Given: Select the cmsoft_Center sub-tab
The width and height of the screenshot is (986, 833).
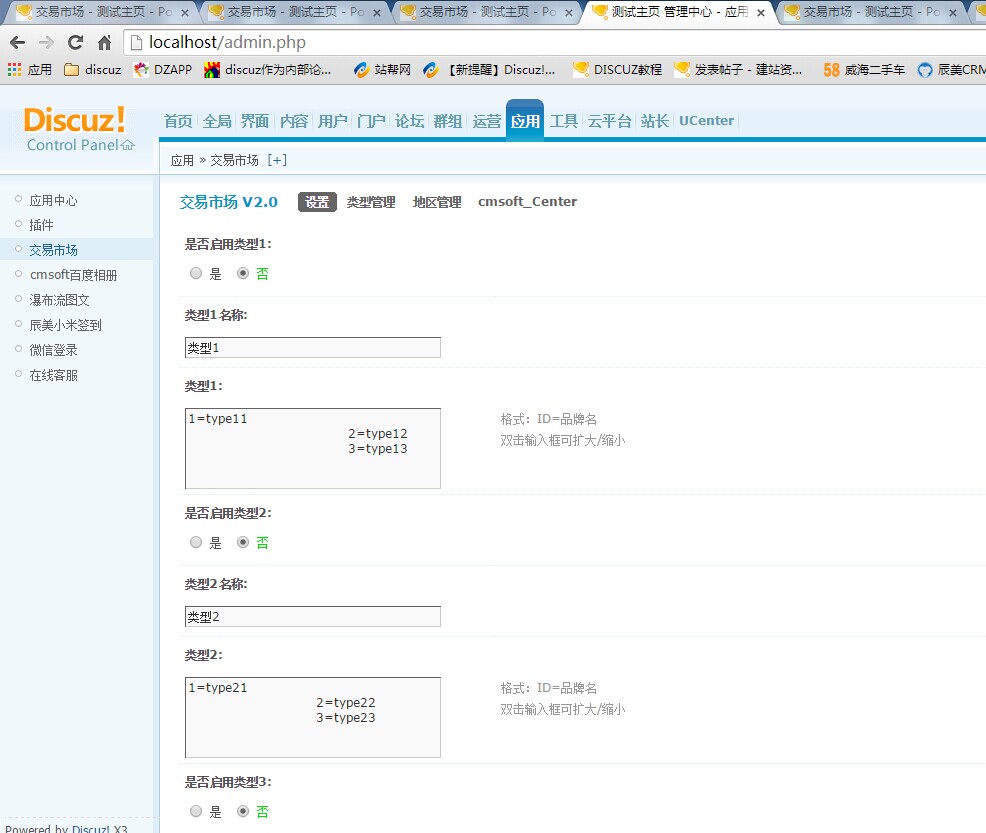Looking at the screenshot, I should (x=527, y=202).
